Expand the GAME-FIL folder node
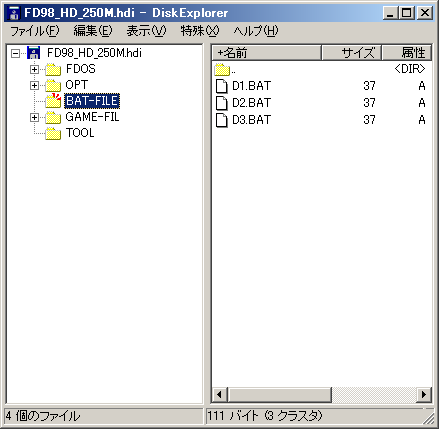This screenshot has height=429, width=439. [34, 117]
